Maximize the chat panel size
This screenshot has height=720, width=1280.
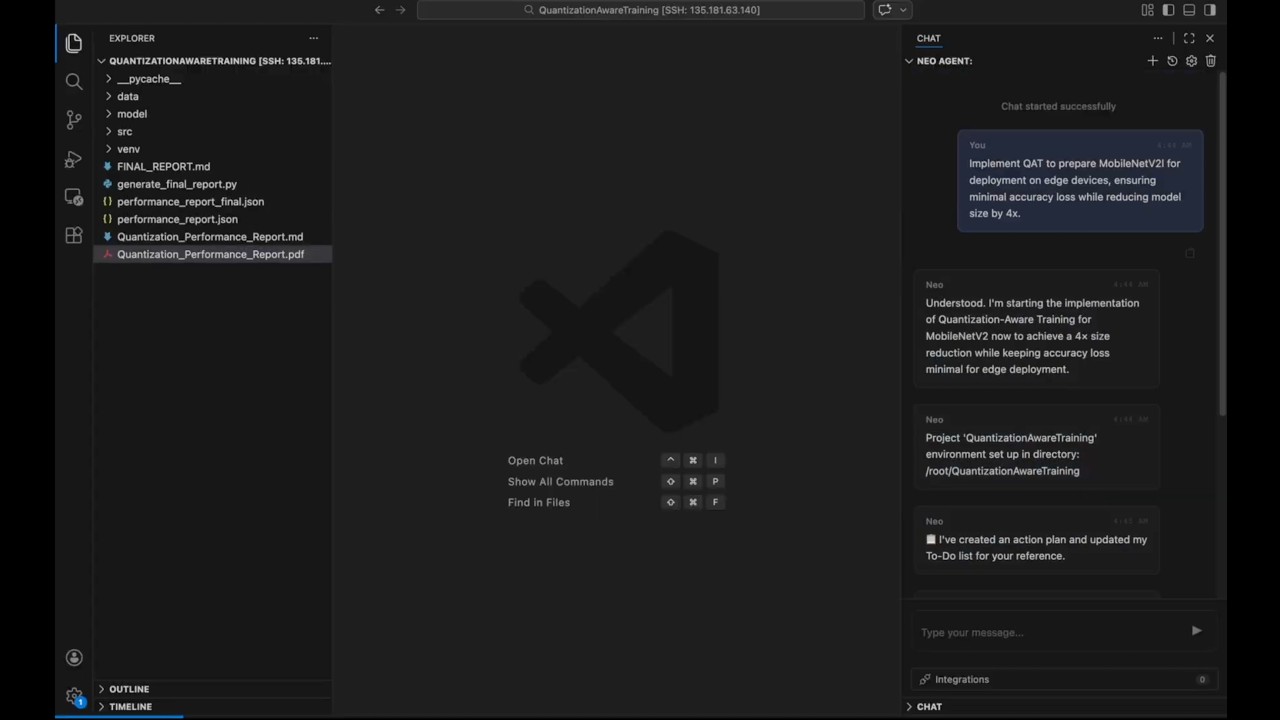click(1189, 38)
